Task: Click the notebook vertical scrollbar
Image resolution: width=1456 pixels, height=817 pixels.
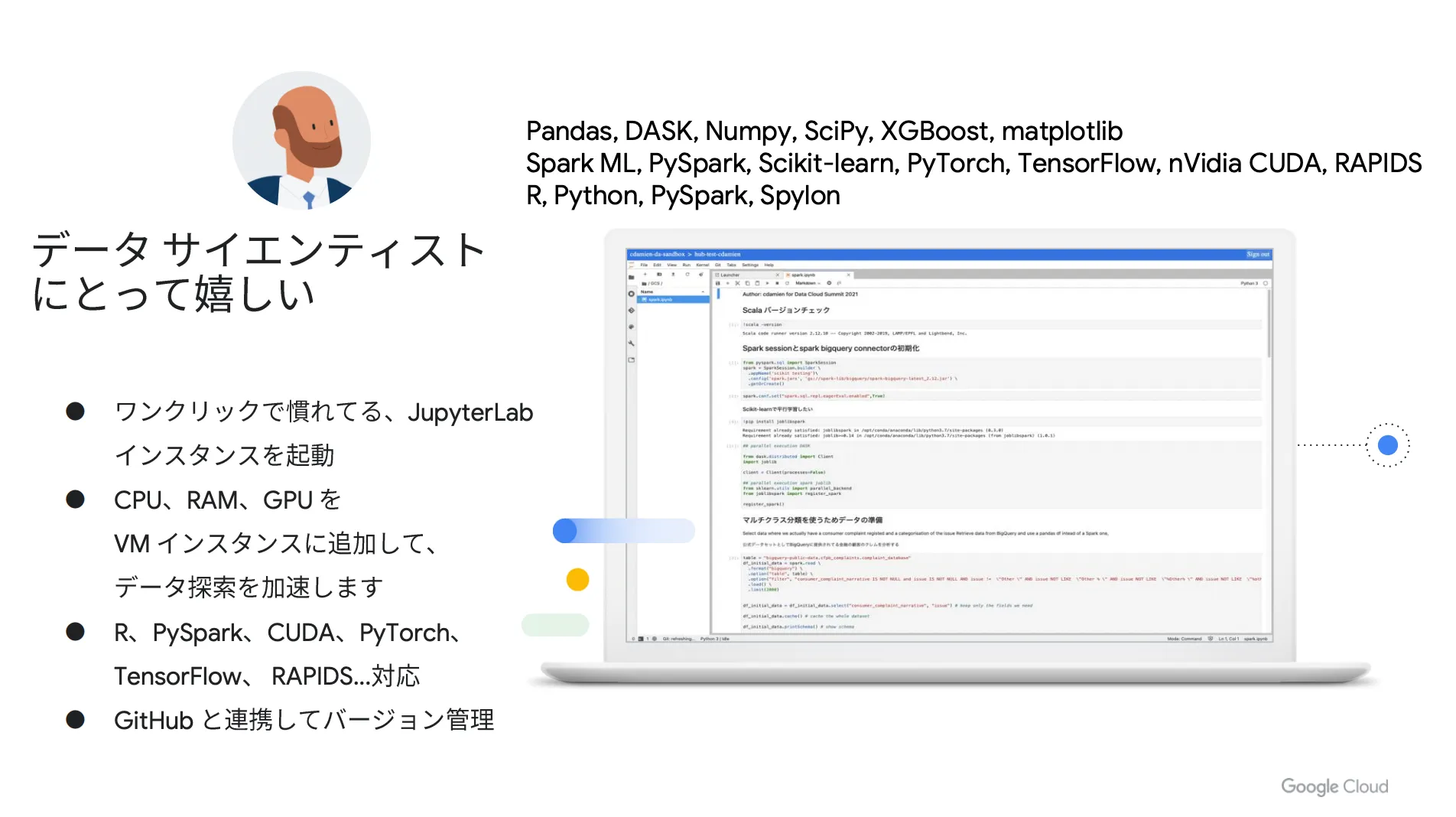Action: coord(1269,323)
